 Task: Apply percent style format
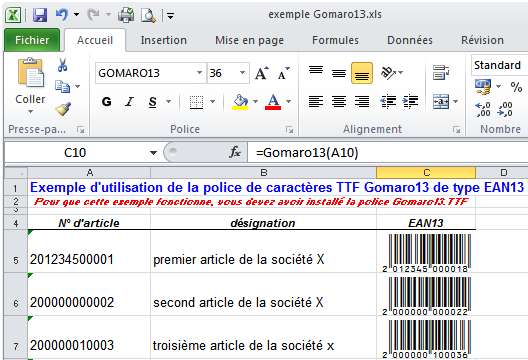click(516, 87)
